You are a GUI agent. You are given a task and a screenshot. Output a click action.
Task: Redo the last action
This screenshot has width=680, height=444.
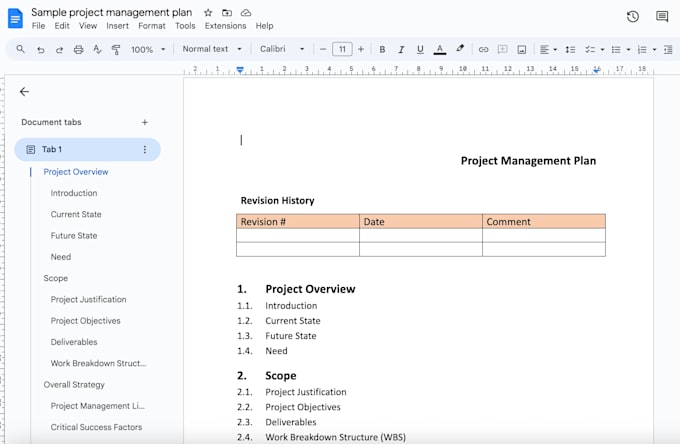click(59, 50)
